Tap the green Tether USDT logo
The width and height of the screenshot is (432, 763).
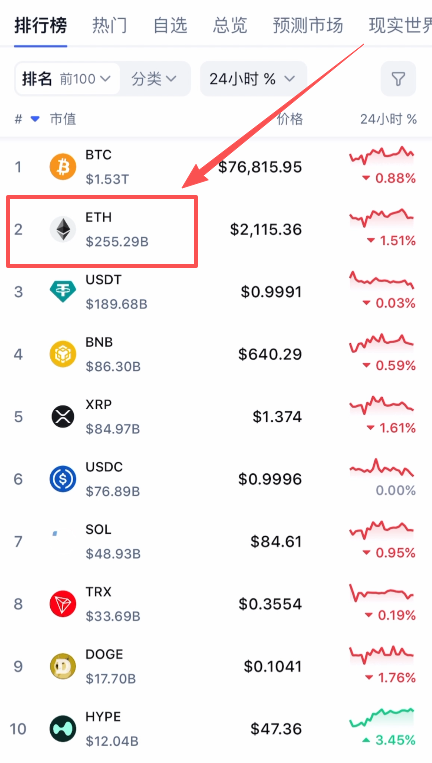(x=63, y=291)
